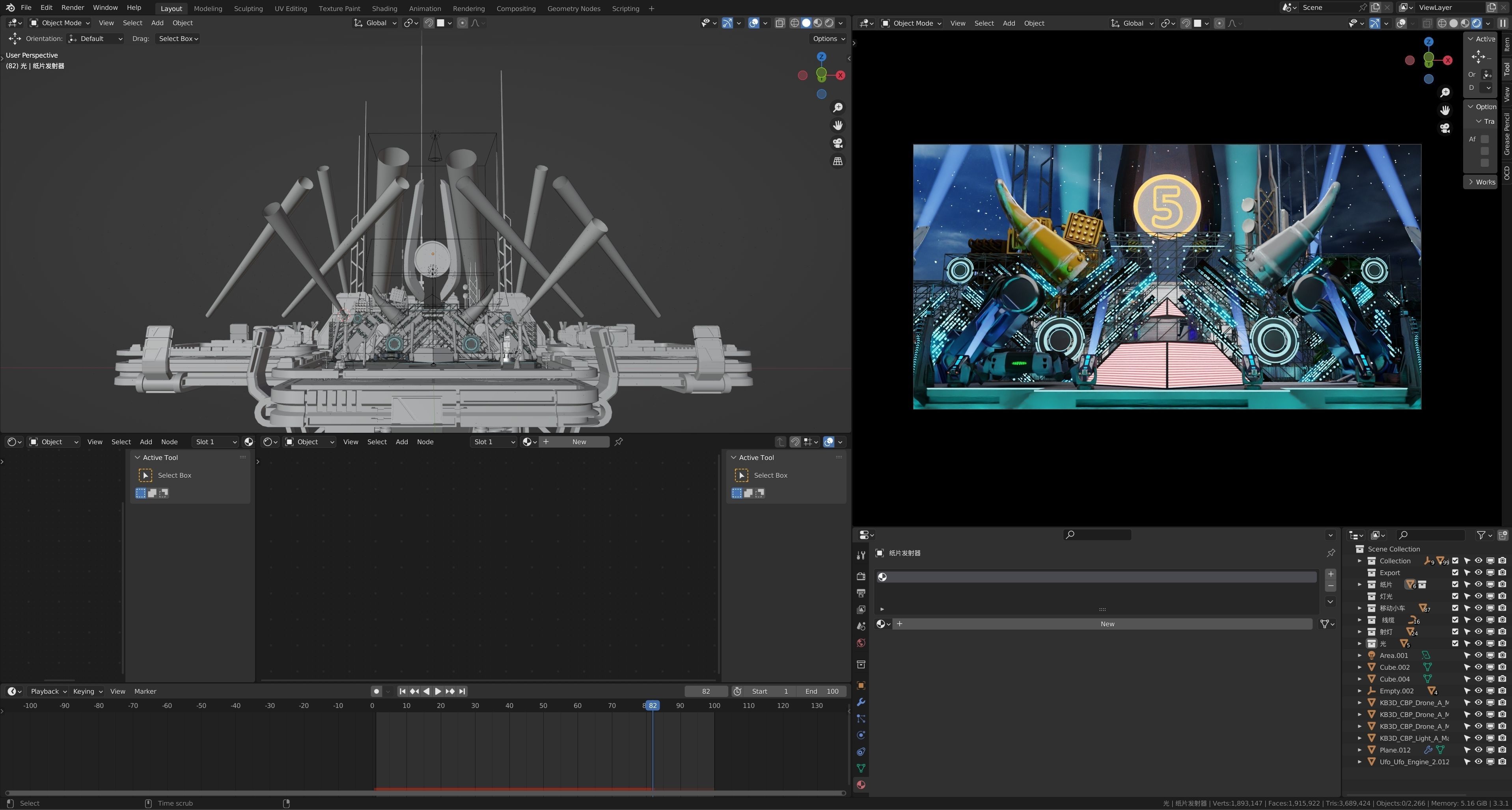
Task: Open the Render menu in top bar
Action: pos(72,7)
